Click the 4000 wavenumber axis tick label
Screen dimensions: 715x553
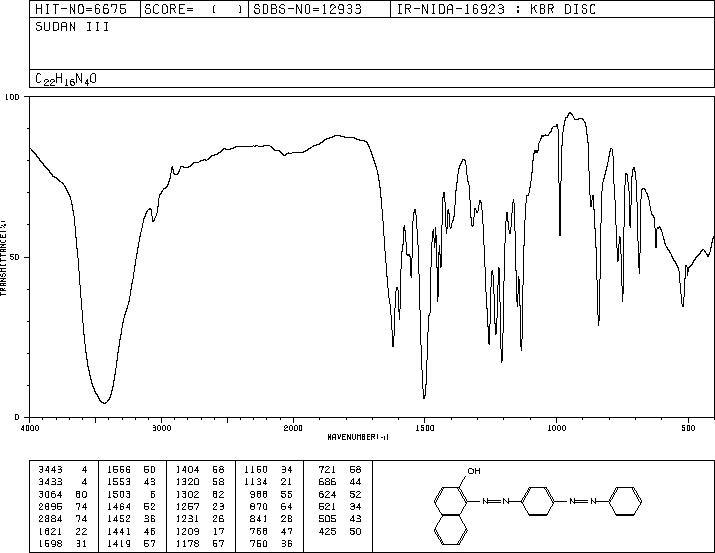30,428
